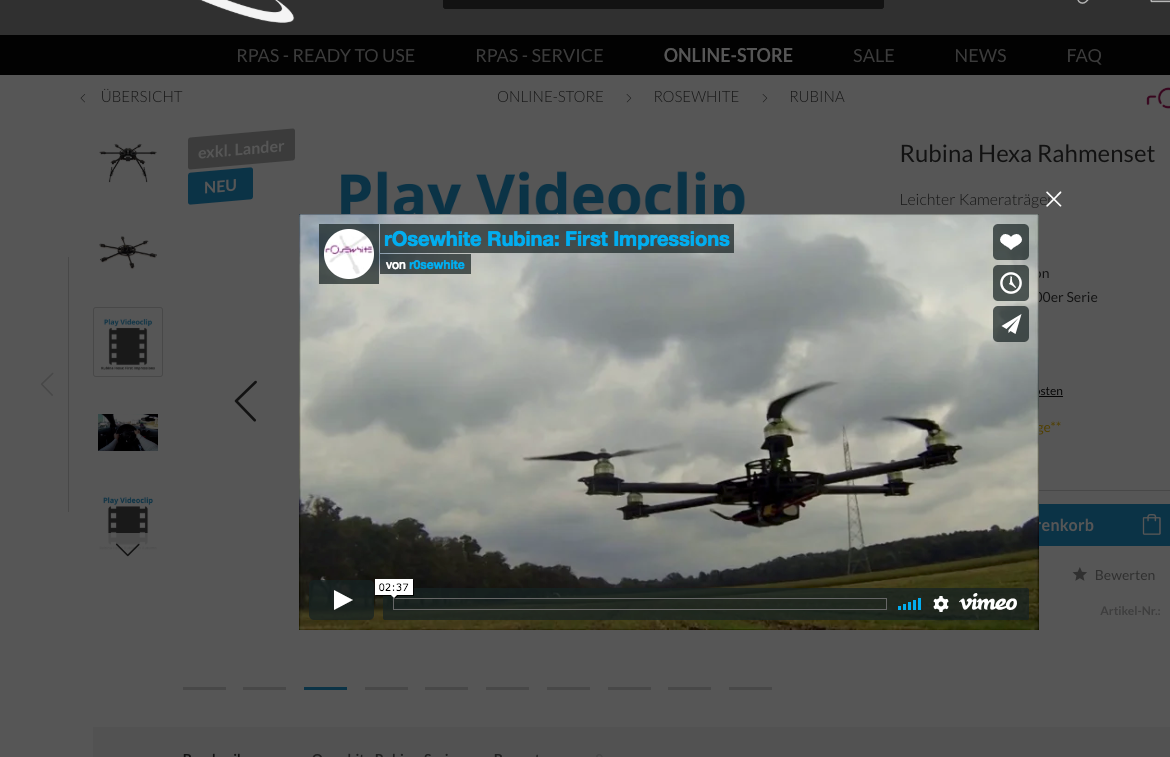Open RPAS - SERVICE menu
The width and height of the screenshot is (1170, 757).
(539, 55)
